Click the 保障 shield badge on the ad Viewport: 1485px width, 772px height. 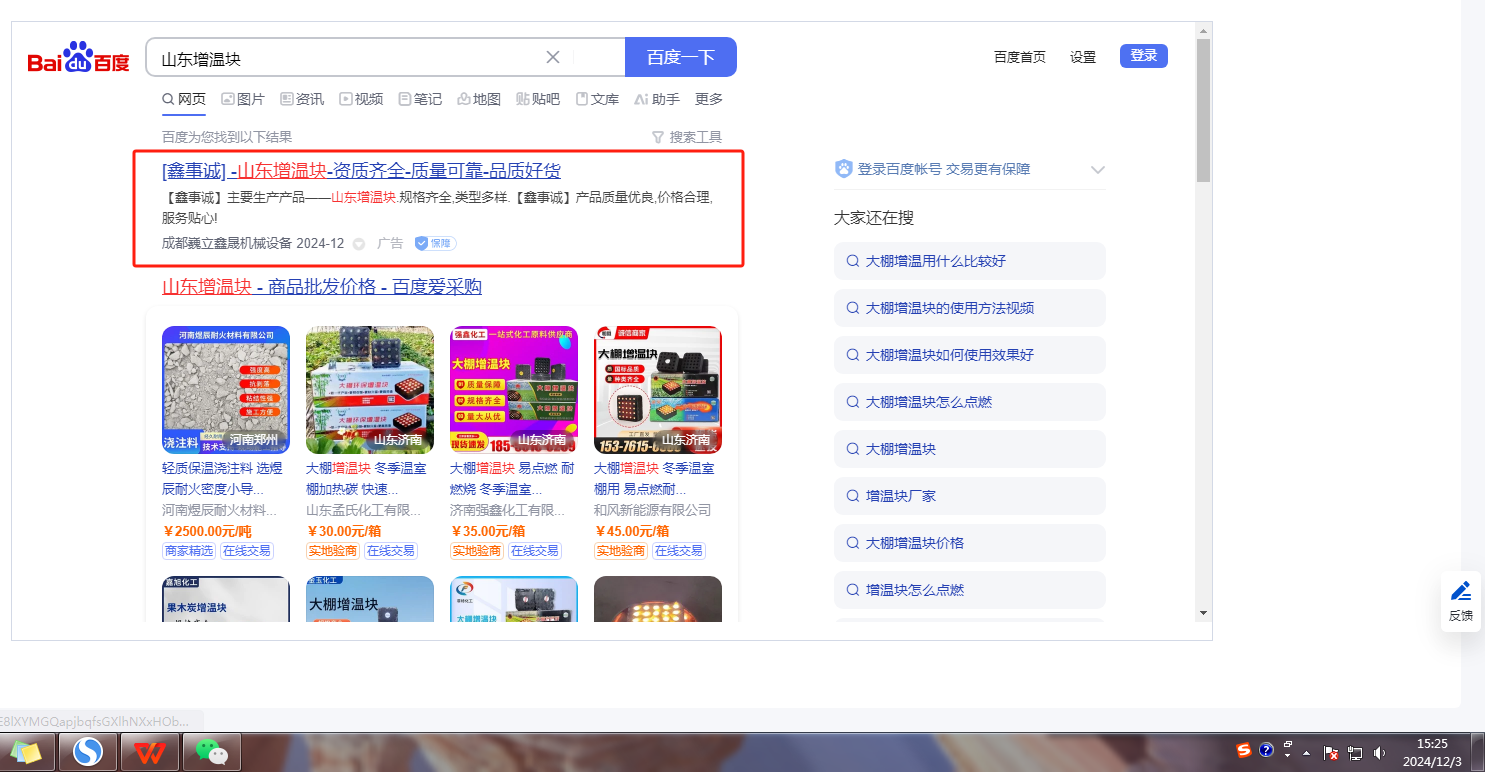436,243
